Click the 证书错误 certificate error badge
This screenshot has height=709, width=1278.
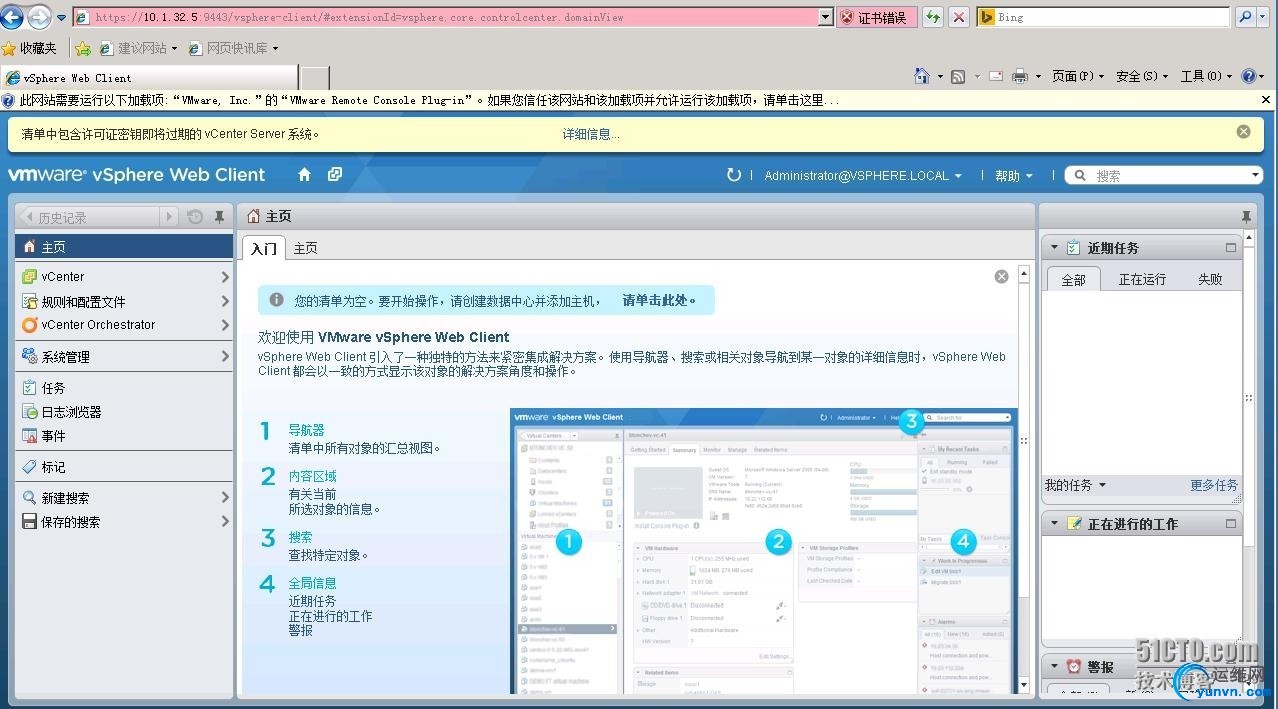(x=877, y=17)
